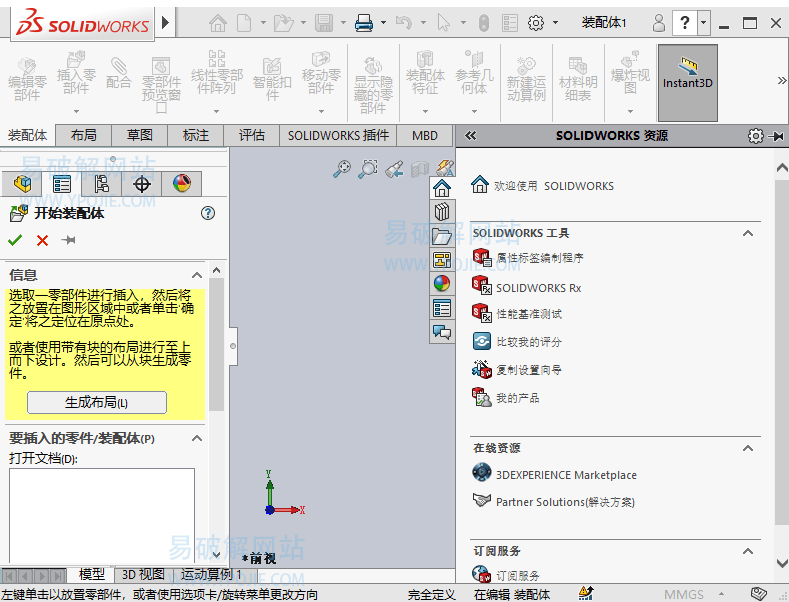789x602 pixels.
Task: Open the SOLIDWORKS Forum task pane tab
Action: tap(442, 332)
